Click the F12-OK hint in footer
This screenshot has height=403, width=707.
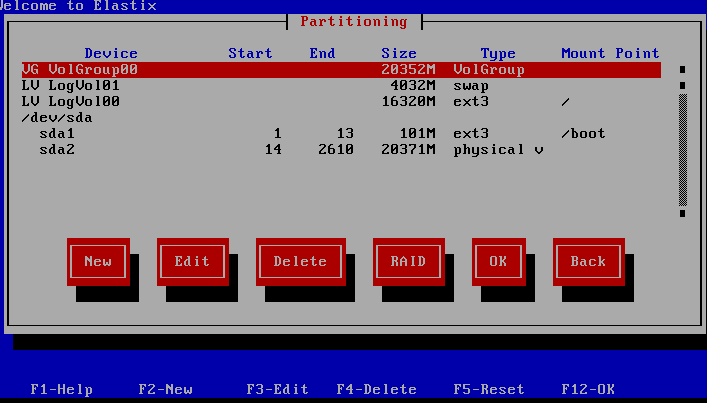pyautogui.click(x=588, y=389)
